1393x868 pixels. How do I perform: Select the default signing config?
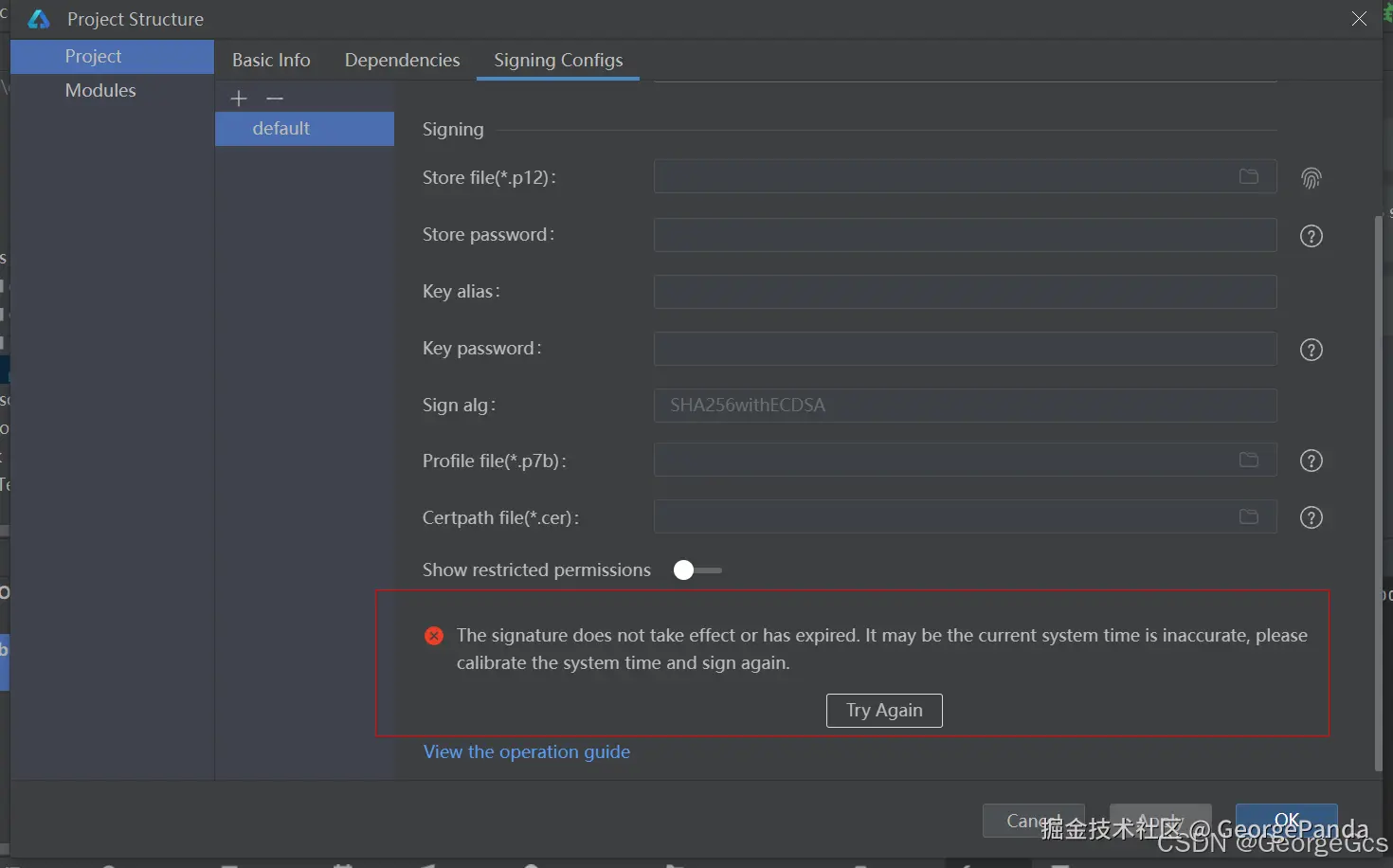coord(304,129)
